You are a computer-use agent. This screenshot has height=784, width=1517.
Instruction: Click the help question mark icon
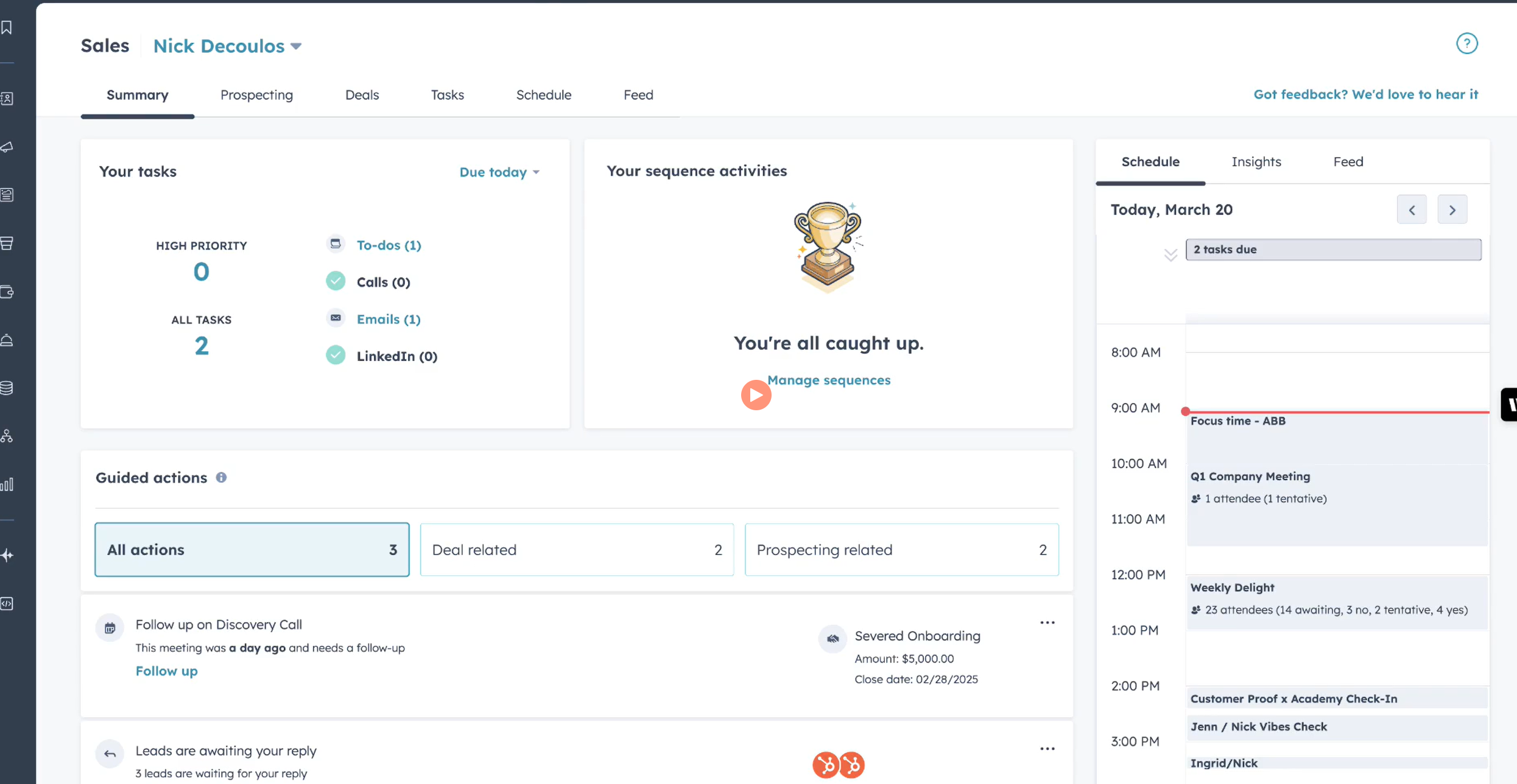click(x=1467, y=44)
